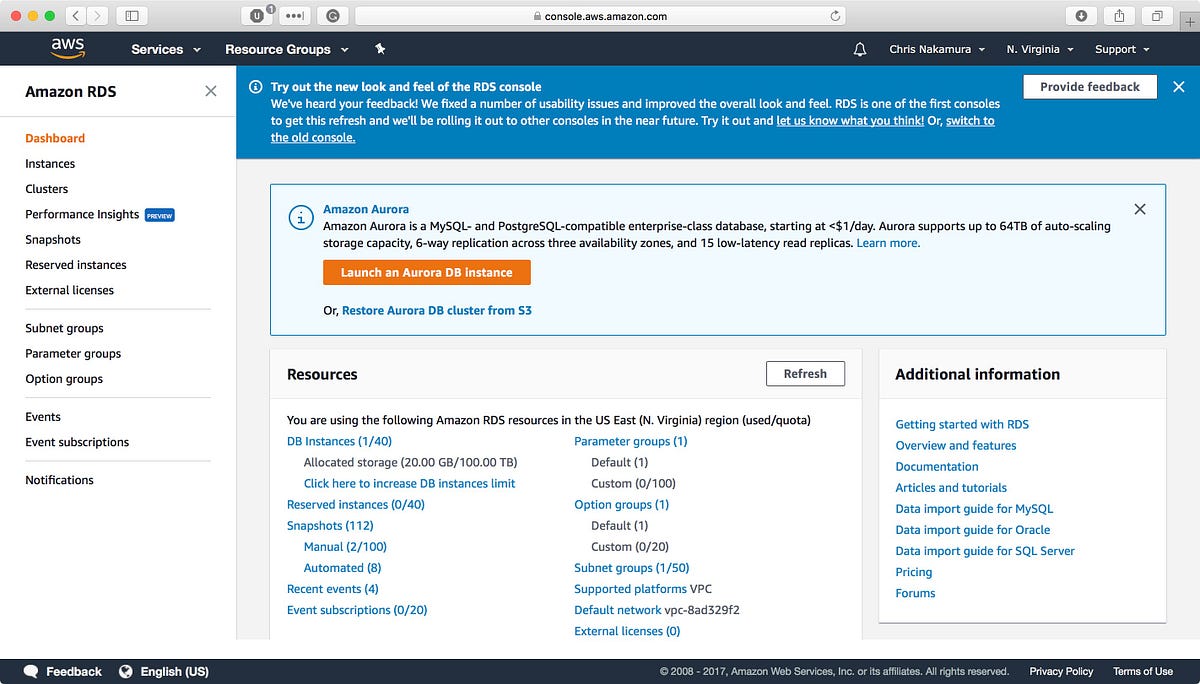The image size is (1200, 684).
Task: Click the Refresh button in Resources
Action: (x=805, y=374)
